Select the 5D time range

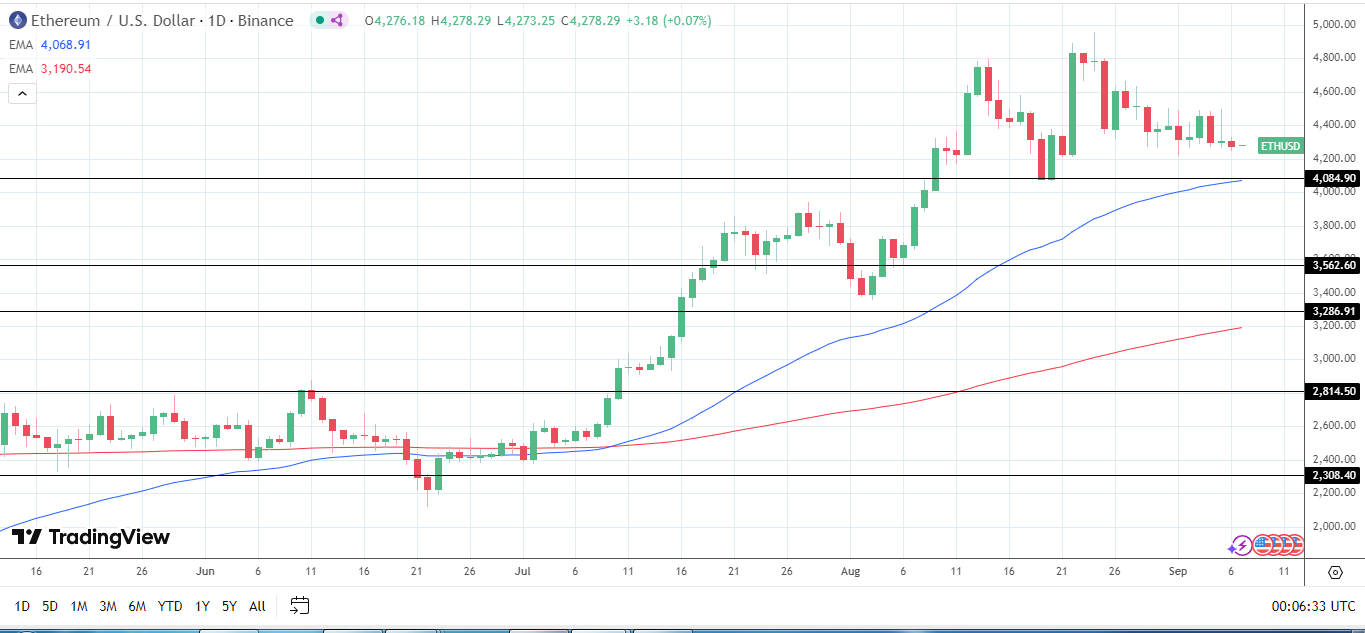50,606
